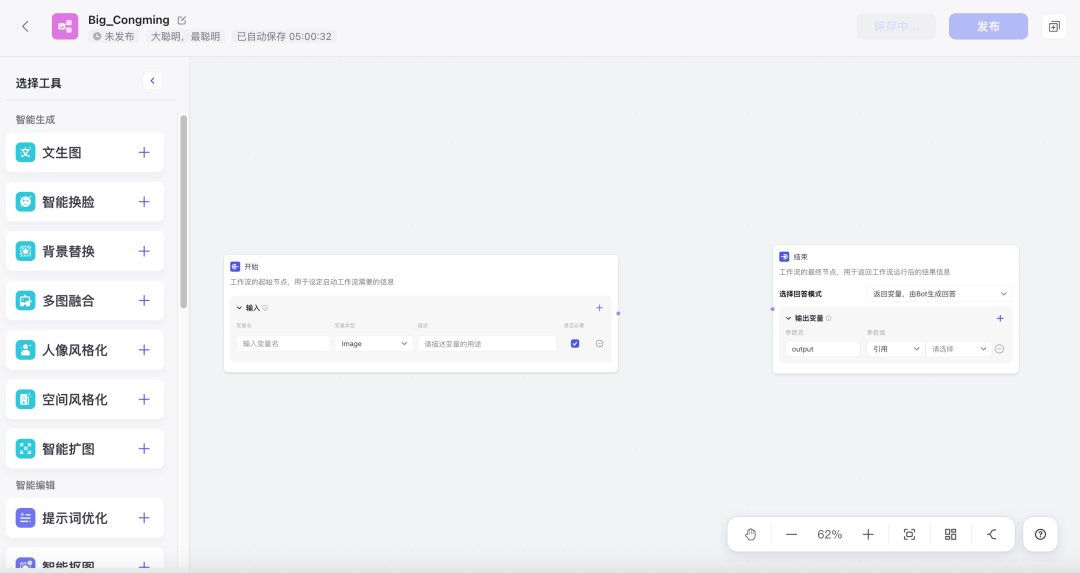Click the 开始 node icon
This screenshot has height=573, width=1080.
[x=235, y=267]
